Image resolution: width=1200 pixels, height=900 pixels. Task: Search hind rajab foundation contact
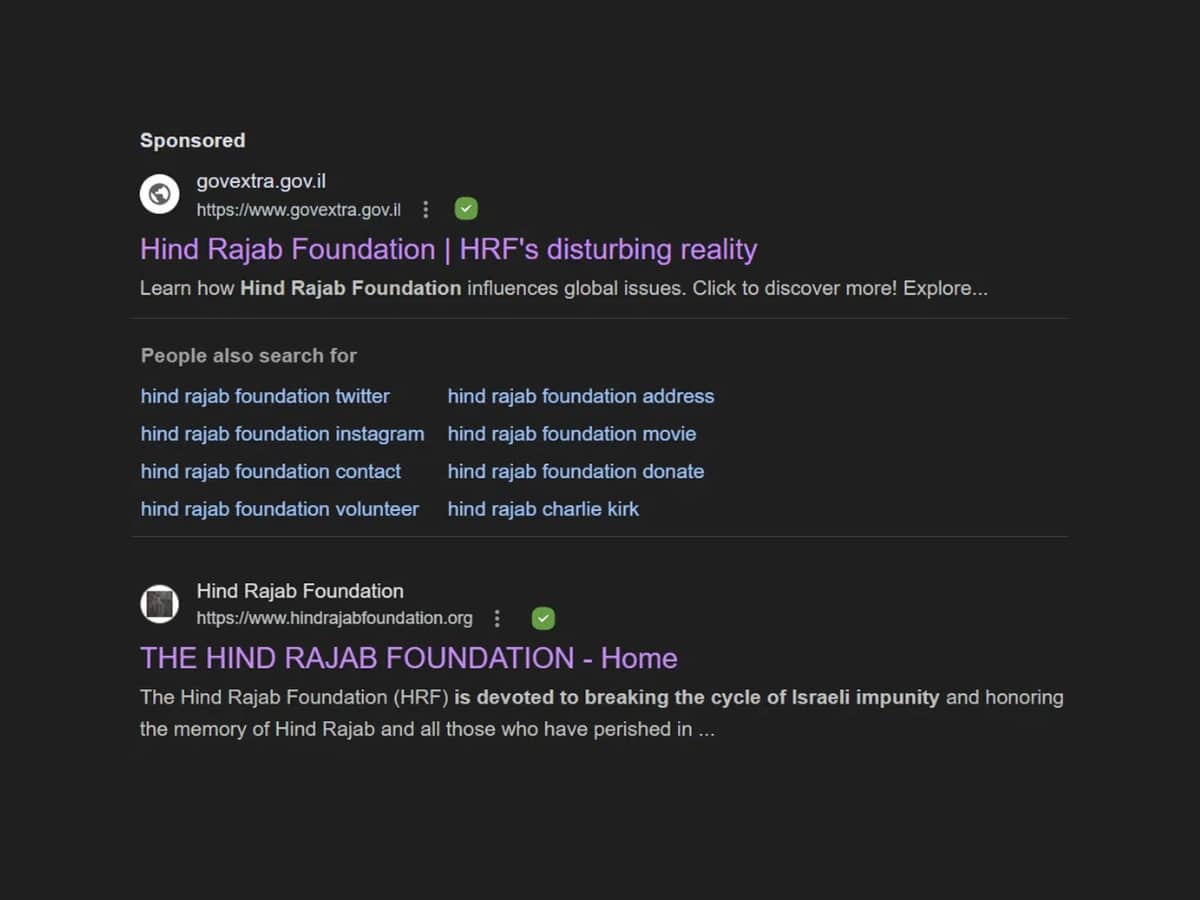pyautogui.click(x=271, y=471)
